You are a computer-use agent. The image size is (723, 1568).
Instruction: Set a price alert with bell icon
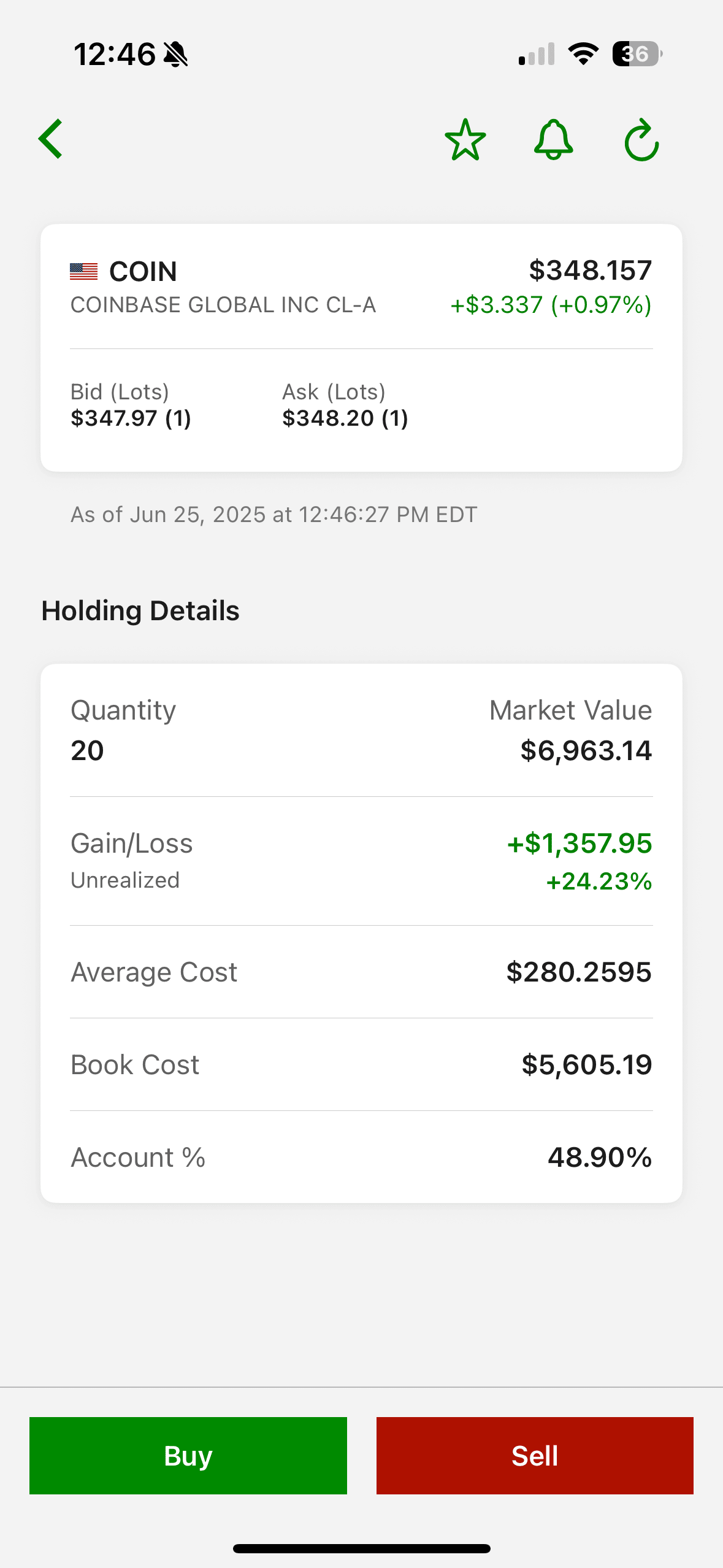pos(553,140)
